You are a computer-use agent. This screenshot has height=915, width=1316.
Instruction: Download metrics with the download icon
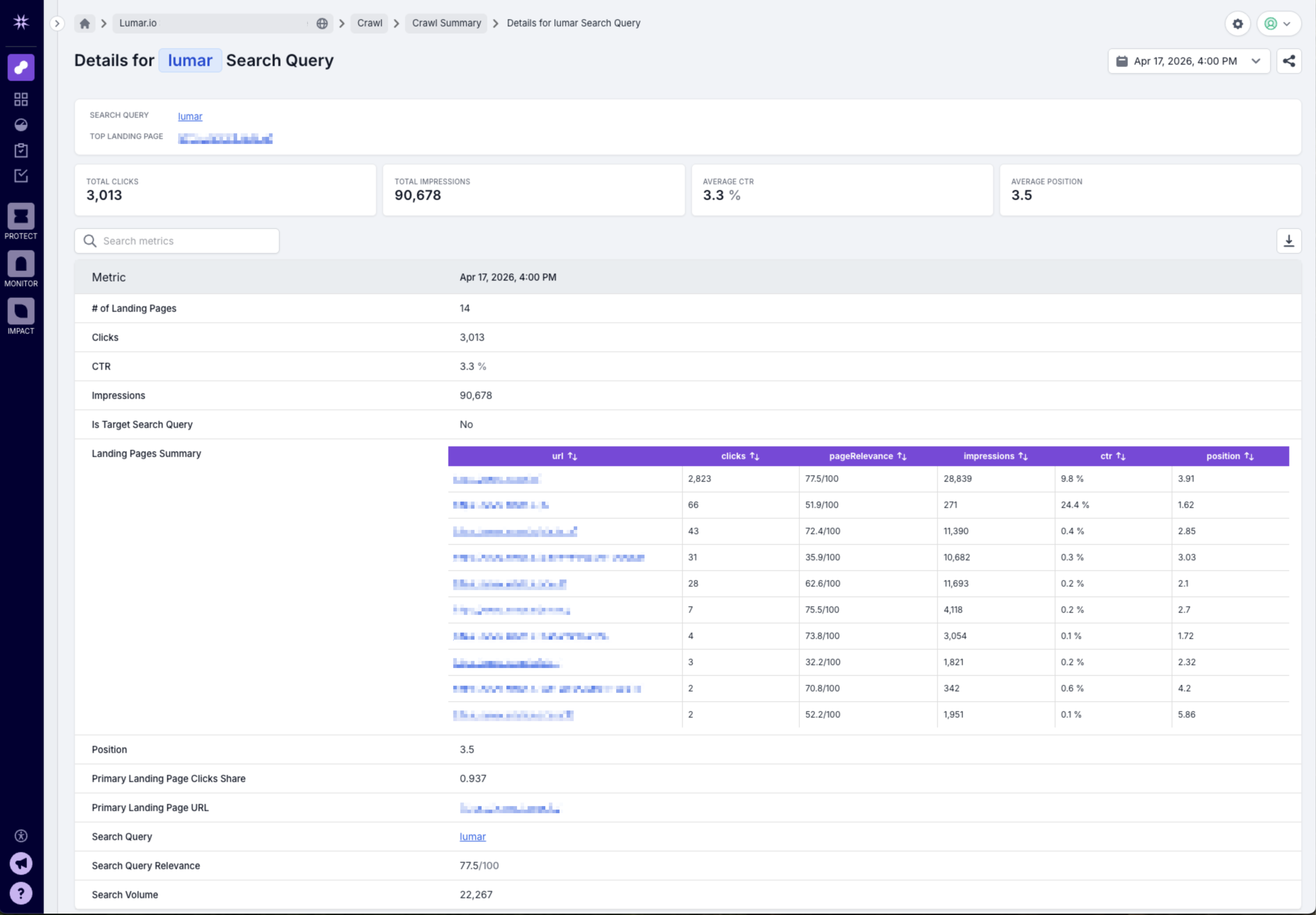[x=1288, y=241]
